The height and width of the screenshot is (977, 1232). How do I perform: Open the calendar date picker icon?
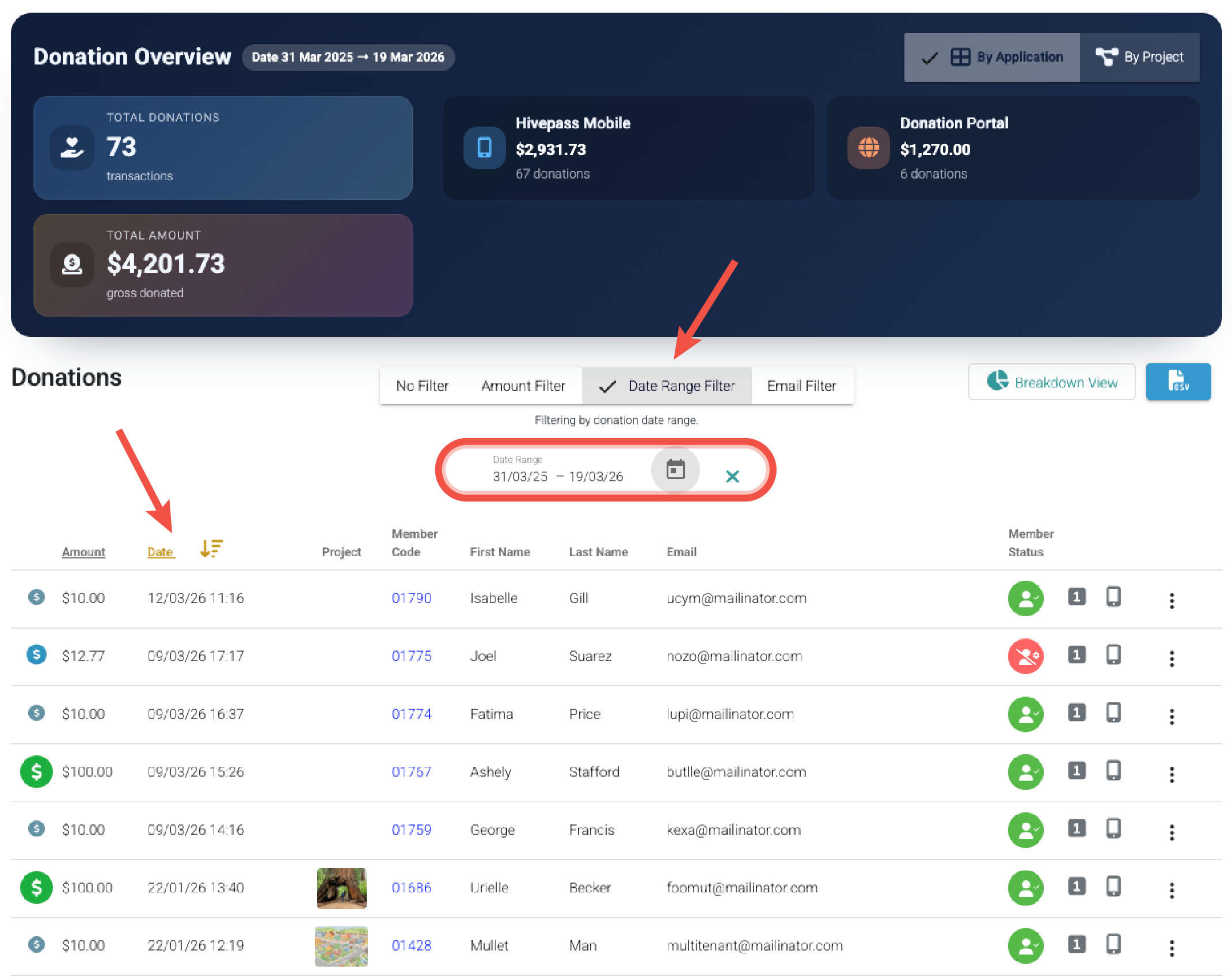(x=675, y=470)
